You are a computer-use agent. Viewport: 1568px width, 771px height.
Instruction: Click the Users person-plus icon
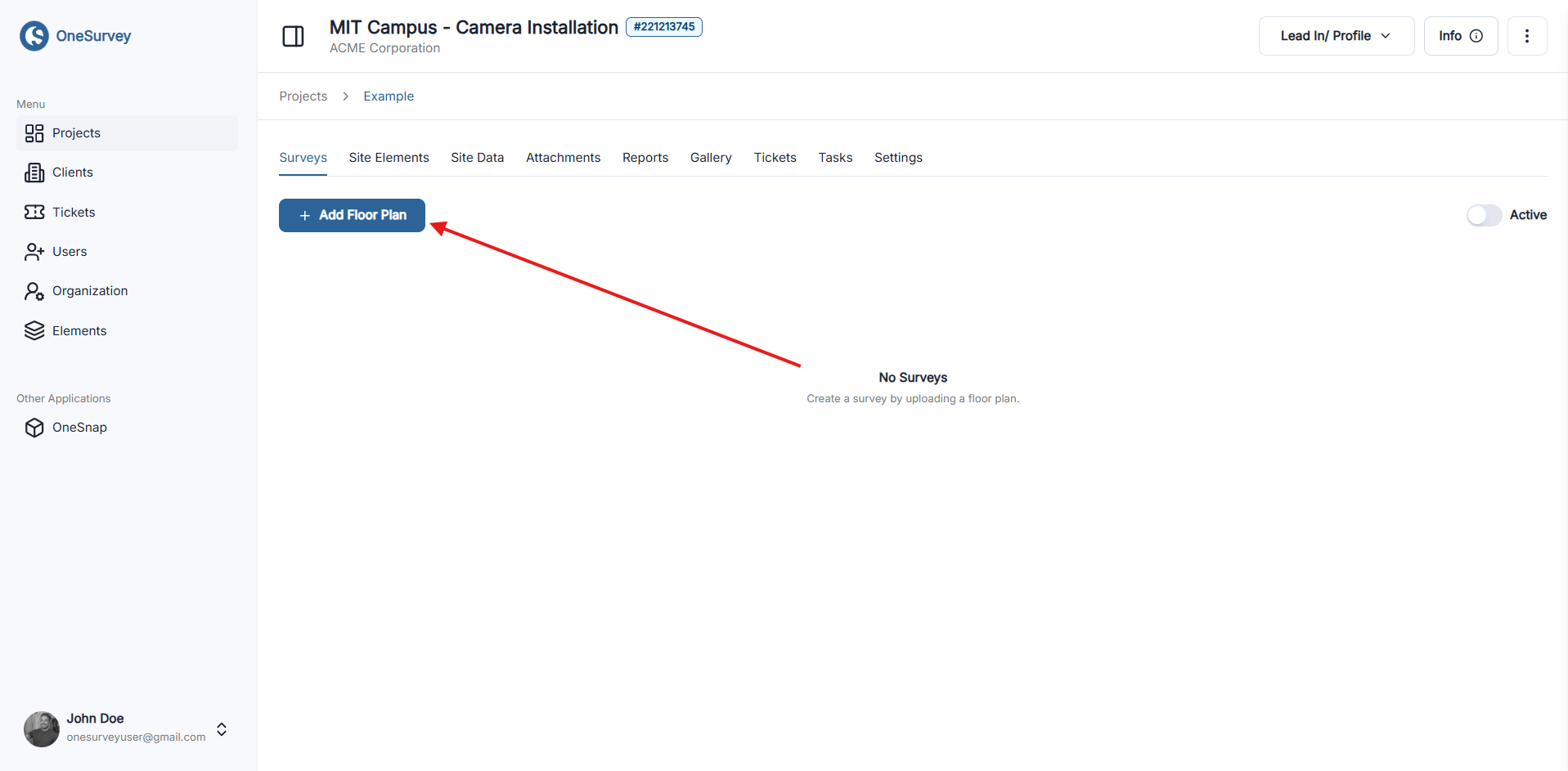(x=34, y=251)
